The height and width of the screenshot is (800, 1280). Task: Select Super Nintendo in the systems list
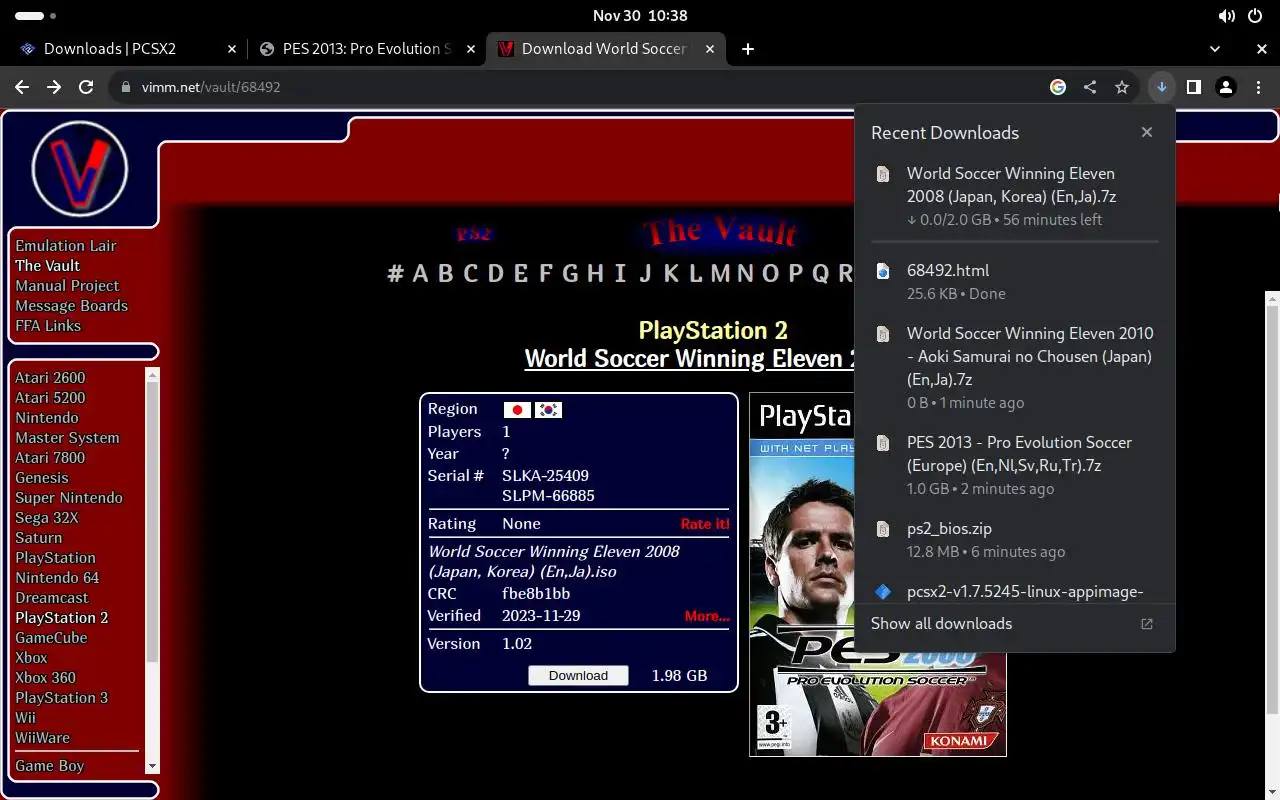point(69,498)
